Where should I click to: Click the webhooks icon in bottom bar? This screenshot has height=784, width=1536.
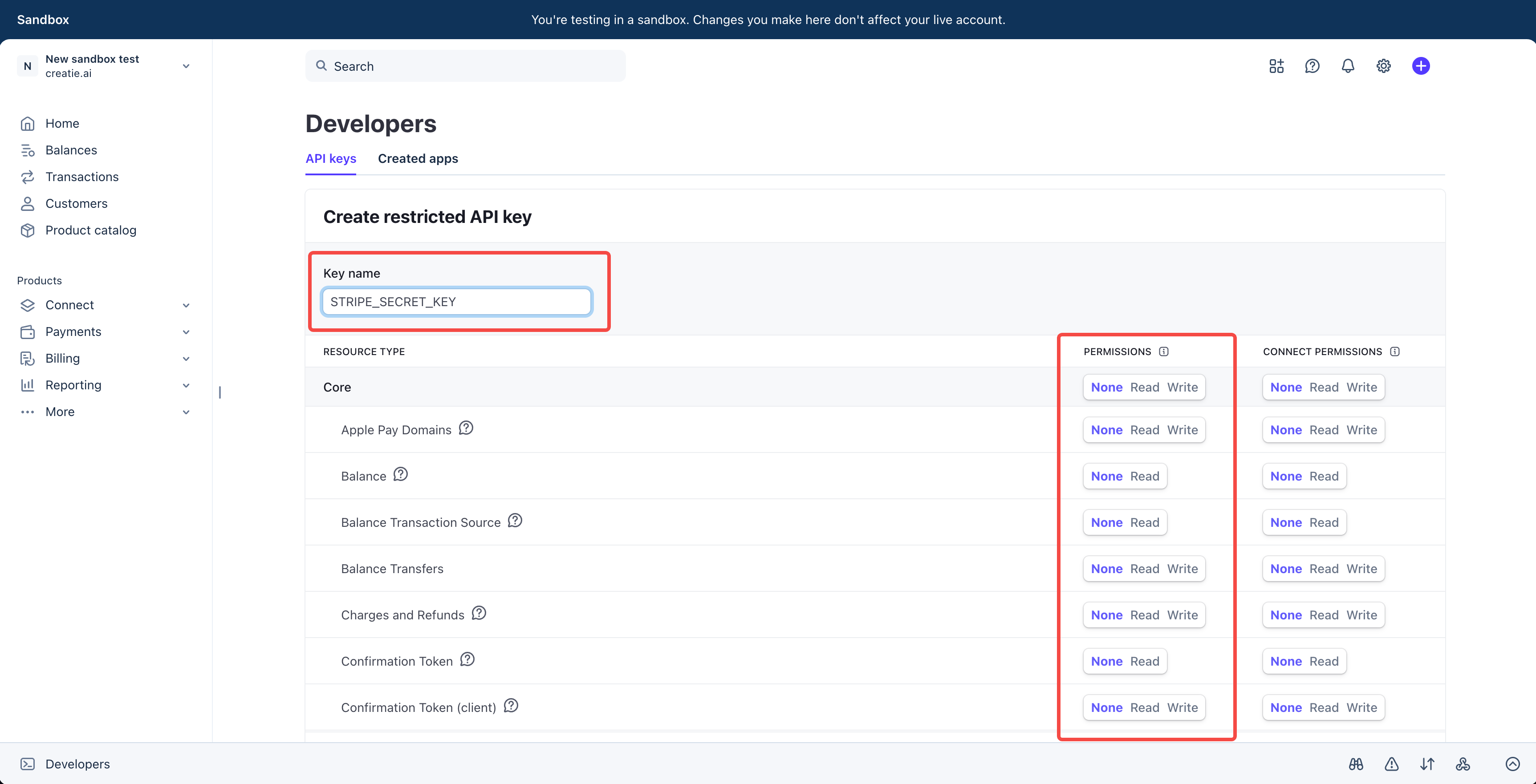tap(1463, 764)
